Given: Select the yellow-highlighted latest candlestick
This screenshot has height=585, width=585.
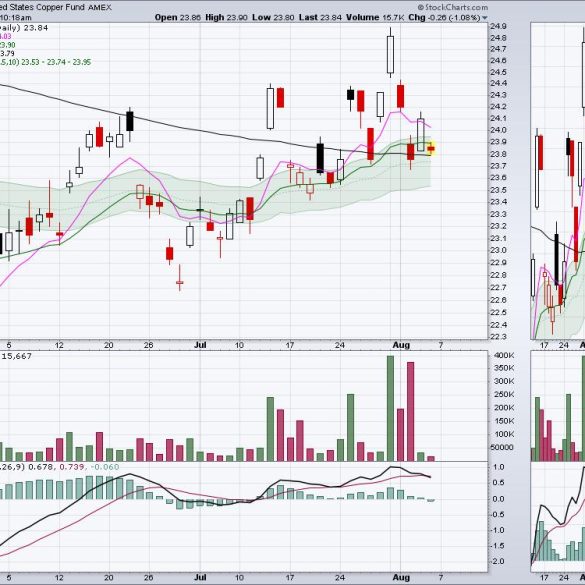Looking at the screenshot, I should click(x=431, y=148).
